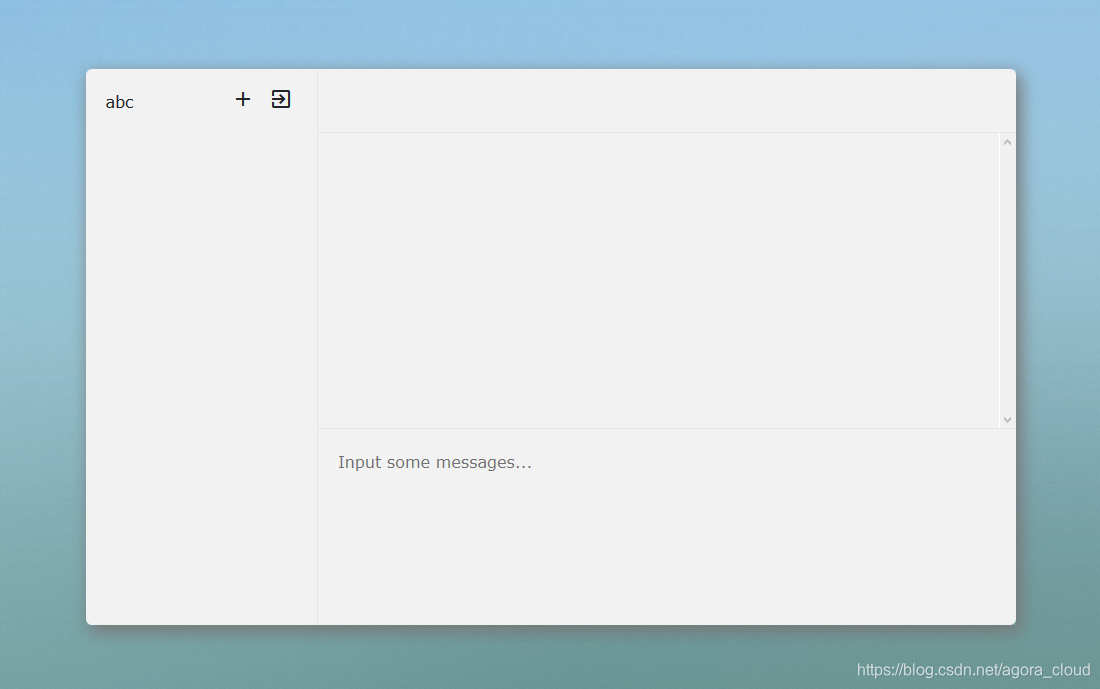Click the logout arrow-in-box icon

pyautogui.click(x=281, y=99)
